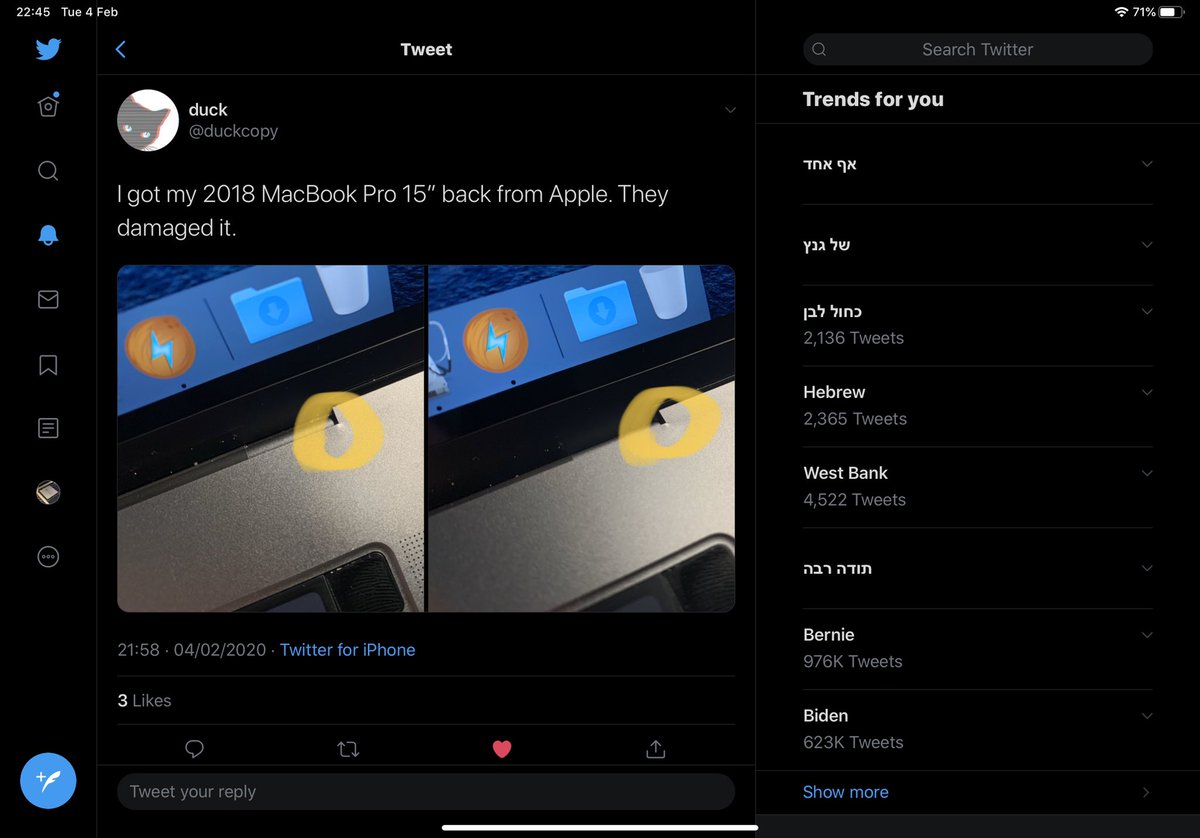Image resolution: width=1200 pixels, height=838 pixels.
Task: Open the Notifications bell icon
Action: click(x=48, y=235)
